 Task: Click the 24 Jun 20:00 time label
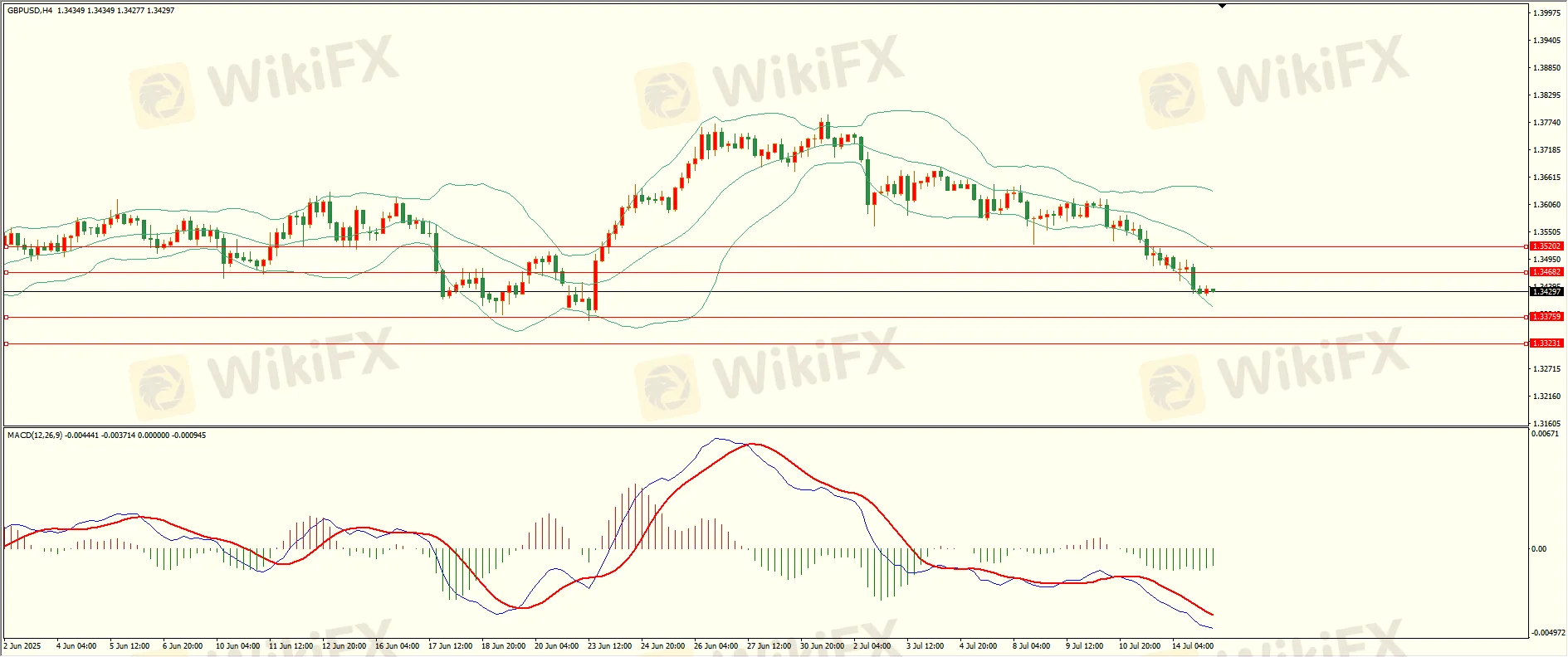pos(662,646)
